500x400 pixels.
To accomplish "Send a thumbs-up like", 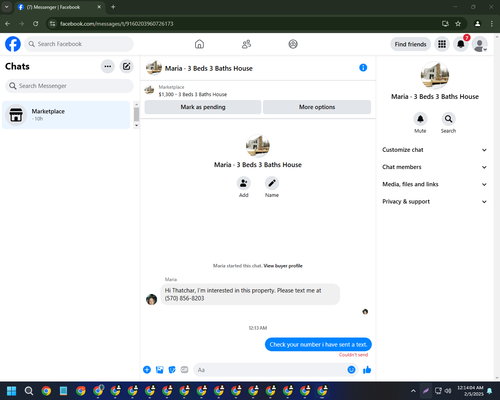I will click(367, 370).
